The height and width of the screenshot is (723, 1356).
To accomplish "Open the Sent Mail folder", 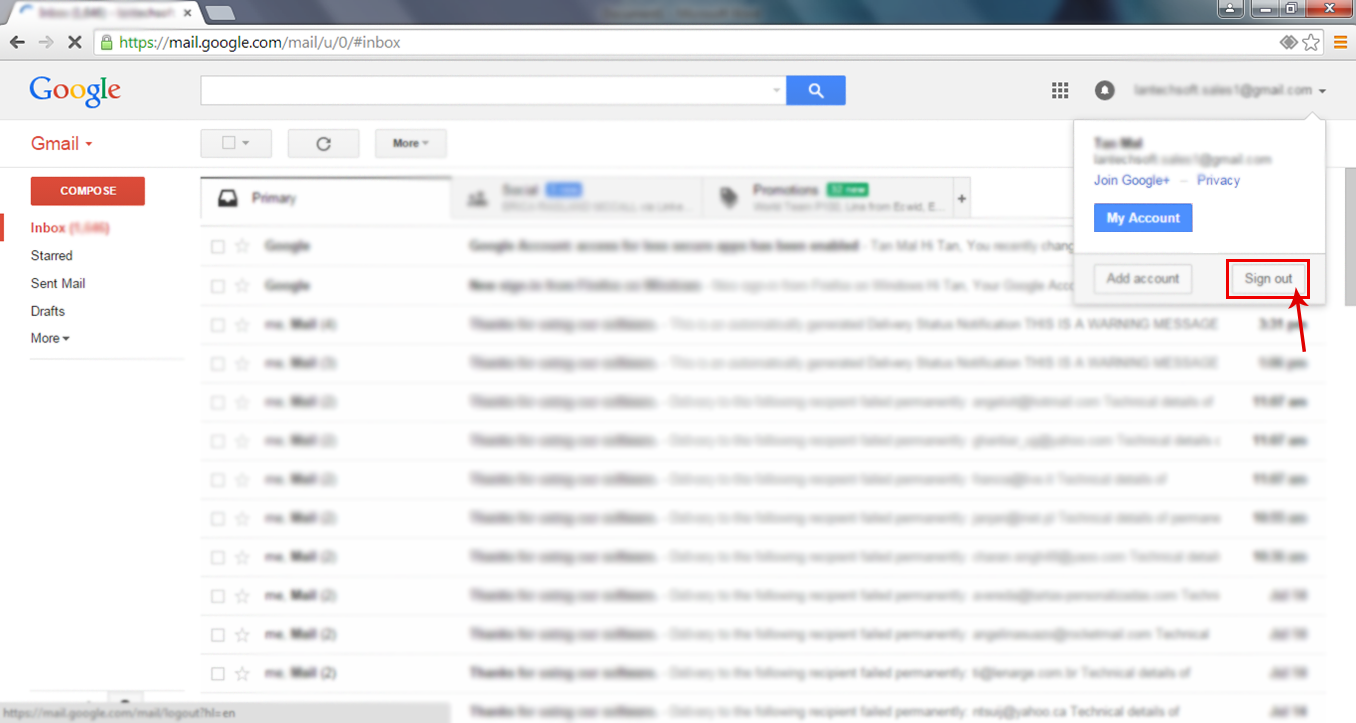I will click(58, 284).
